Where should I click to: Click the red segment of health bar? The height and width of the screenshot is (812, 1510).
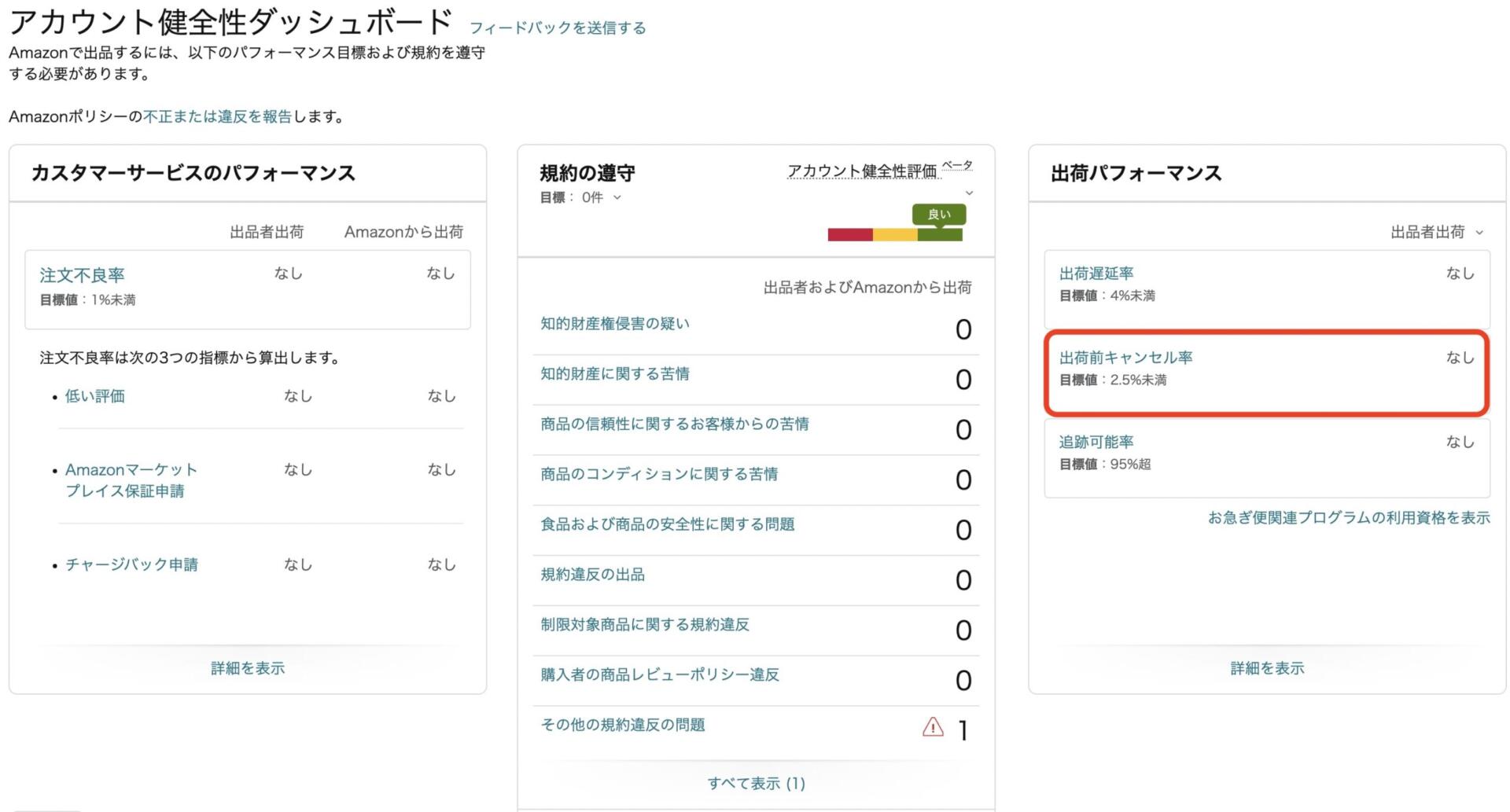tap(850, 234)
